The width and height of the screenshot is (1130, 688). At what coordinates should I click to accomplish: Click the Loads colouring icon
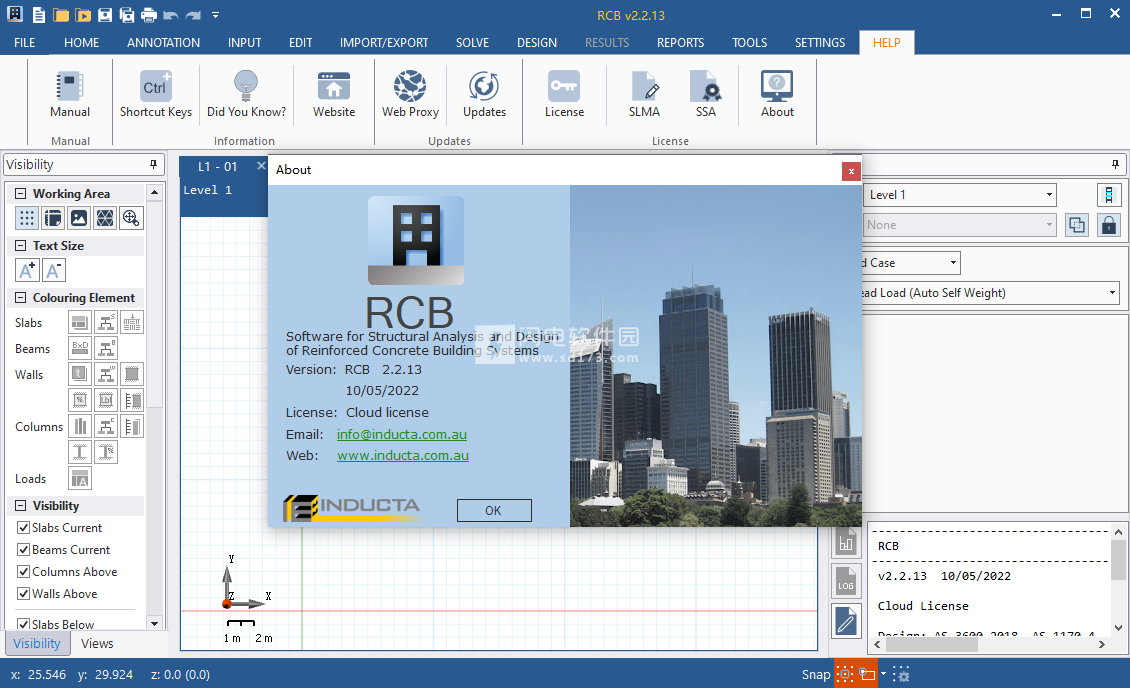[x=80, y=478]
